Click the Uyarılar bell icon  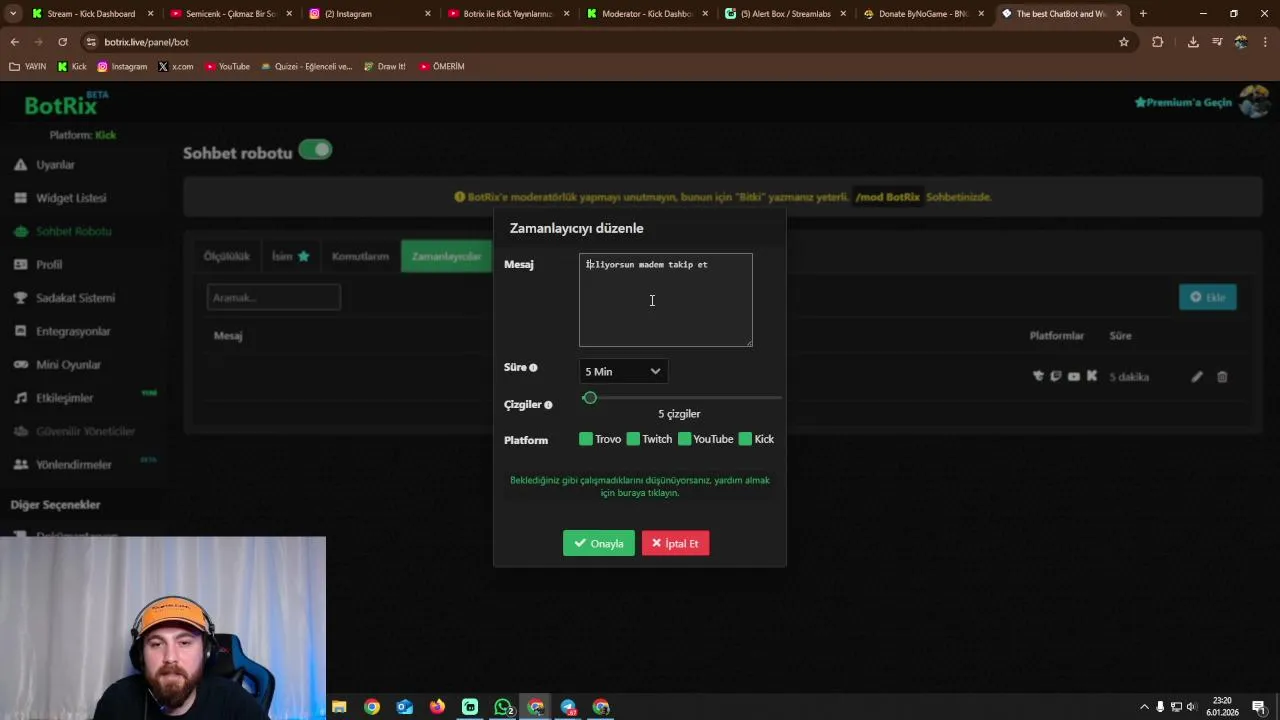[x=20, y=165]
